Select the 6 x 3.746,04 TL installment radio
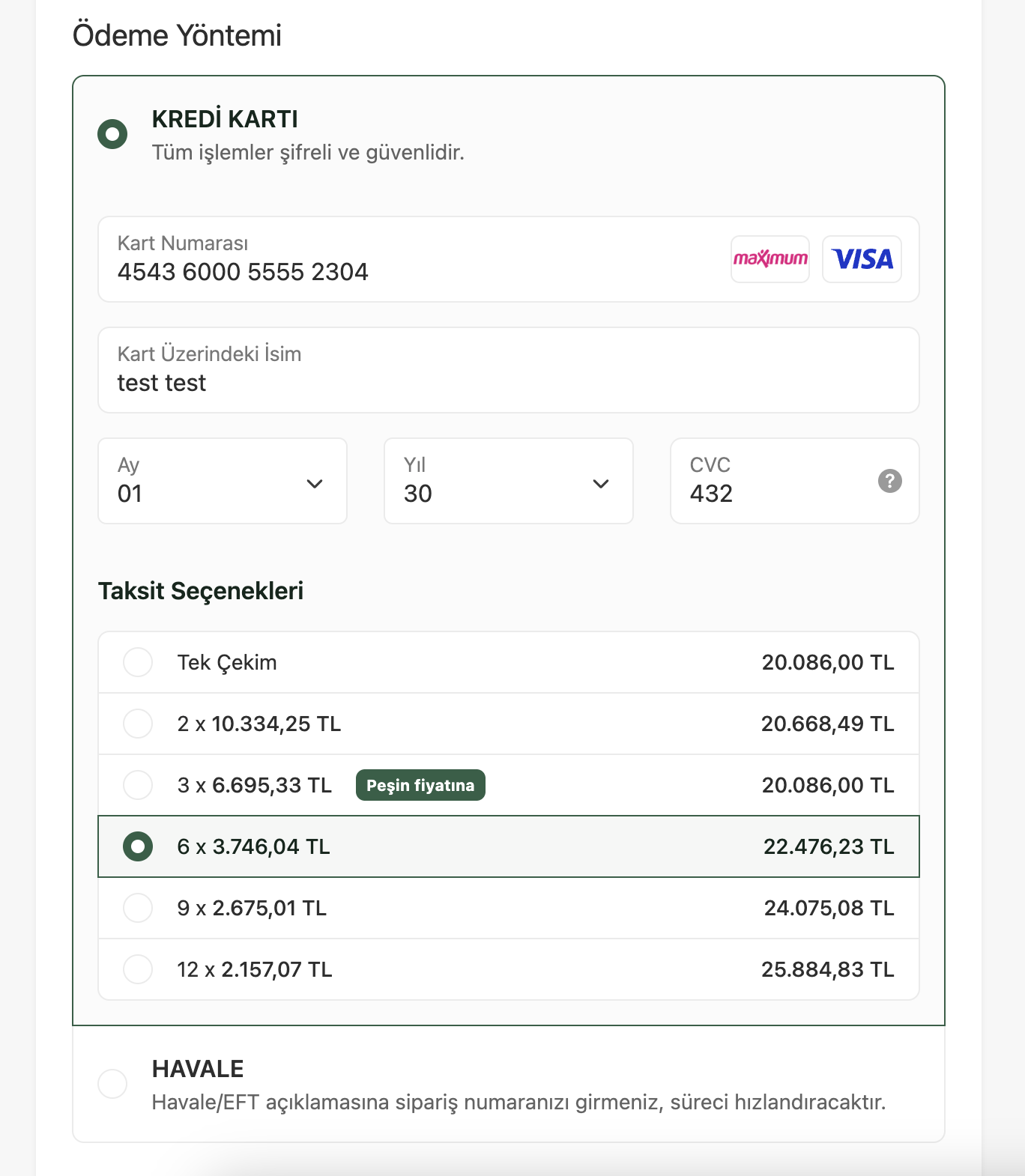The width and height of the screenshot is (1025, 1176). click(x=138, y=846)
